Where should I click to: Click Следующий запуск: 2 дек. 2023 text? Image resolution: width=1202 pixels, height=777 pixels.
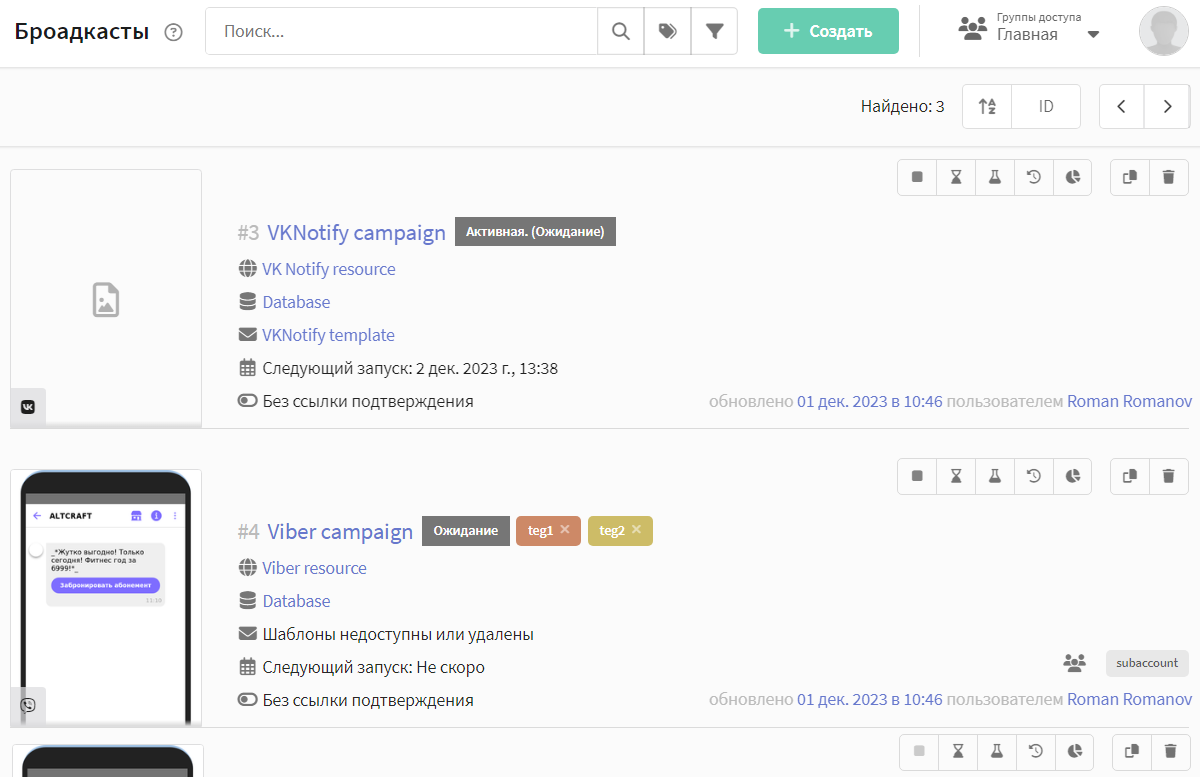(x=410, y=368)
